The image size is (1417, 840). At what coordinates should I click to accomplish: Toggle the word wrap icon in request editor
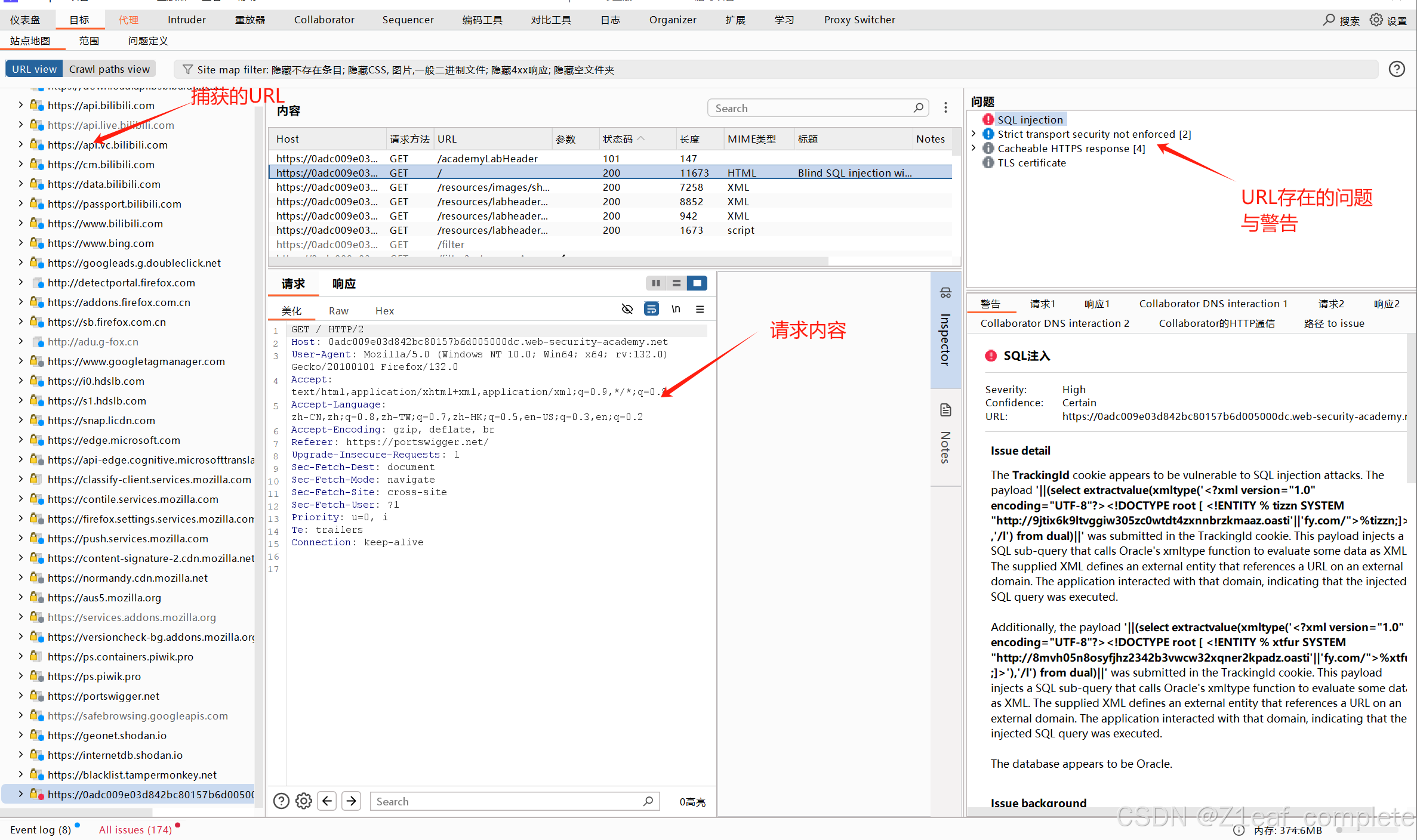651,309
